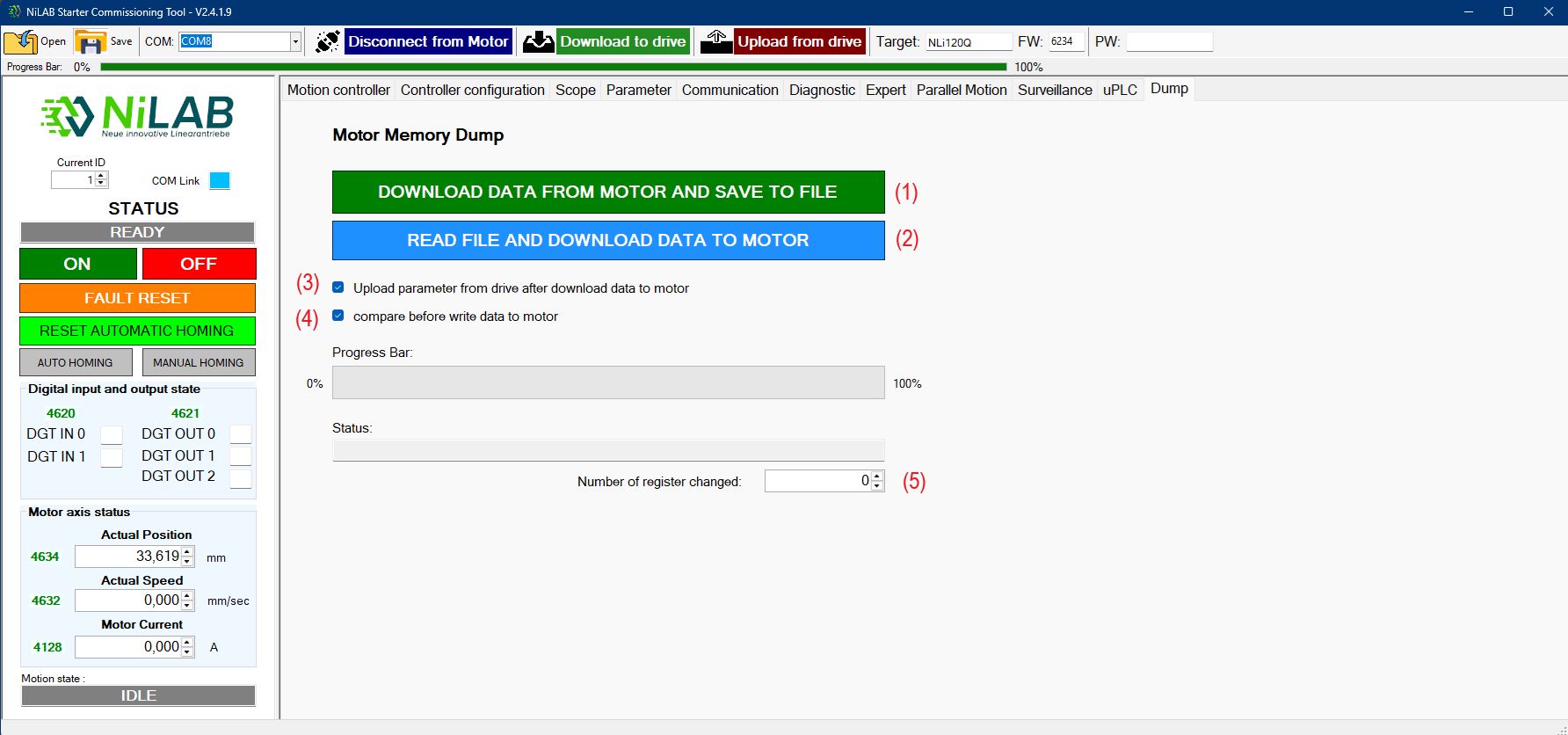The image size is (1568, 735).
Task: Click the NiLAB logo in sidebar
Action: pos(137,116)
